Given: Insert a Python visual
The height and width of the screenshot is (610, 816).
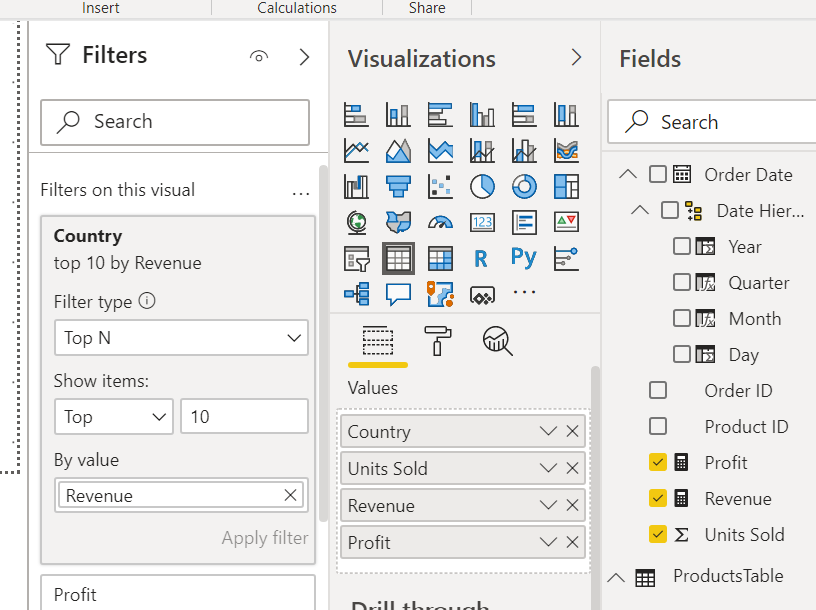Looking at the screenshot, I should [x=524, y=258].
